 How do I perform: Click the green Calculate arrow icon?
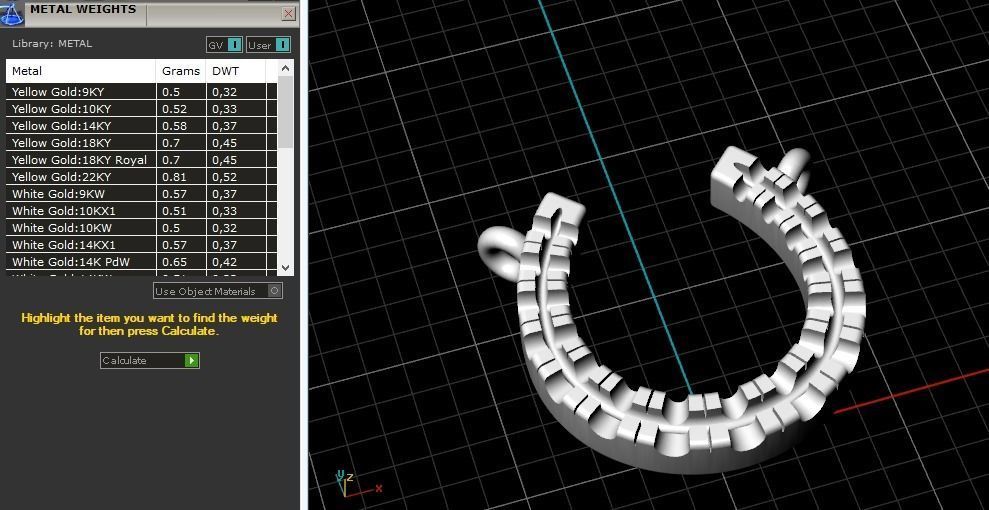coord(192,360)
